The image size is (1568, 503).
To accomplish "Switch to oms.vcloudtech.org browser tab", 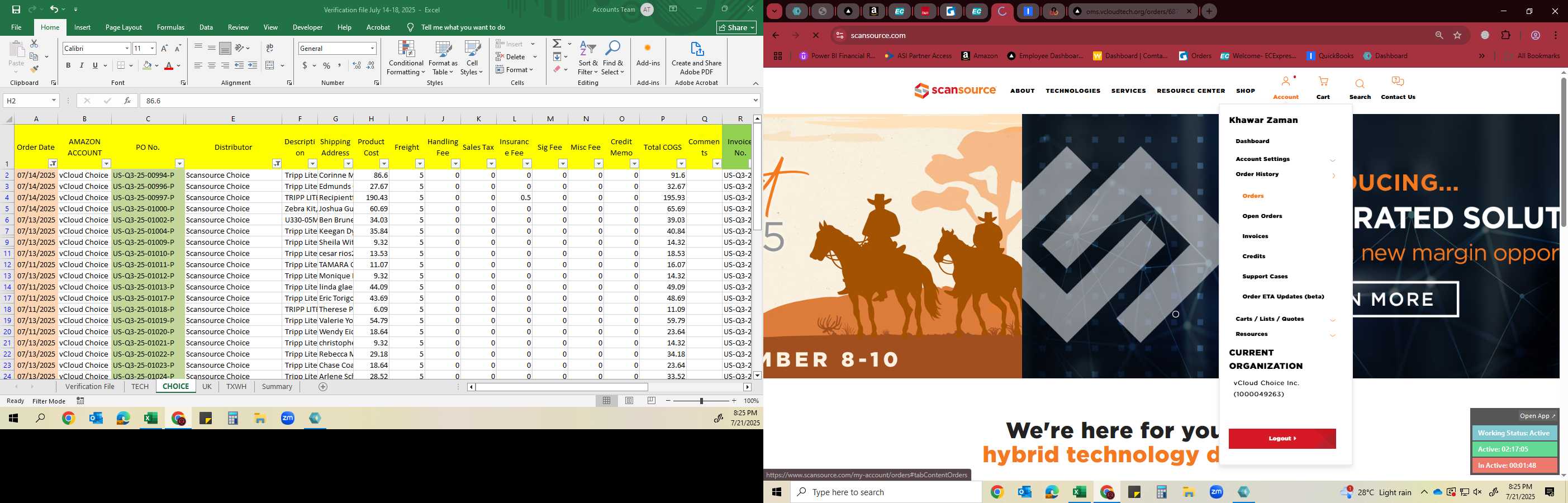I will click(x=1131, y=11).
